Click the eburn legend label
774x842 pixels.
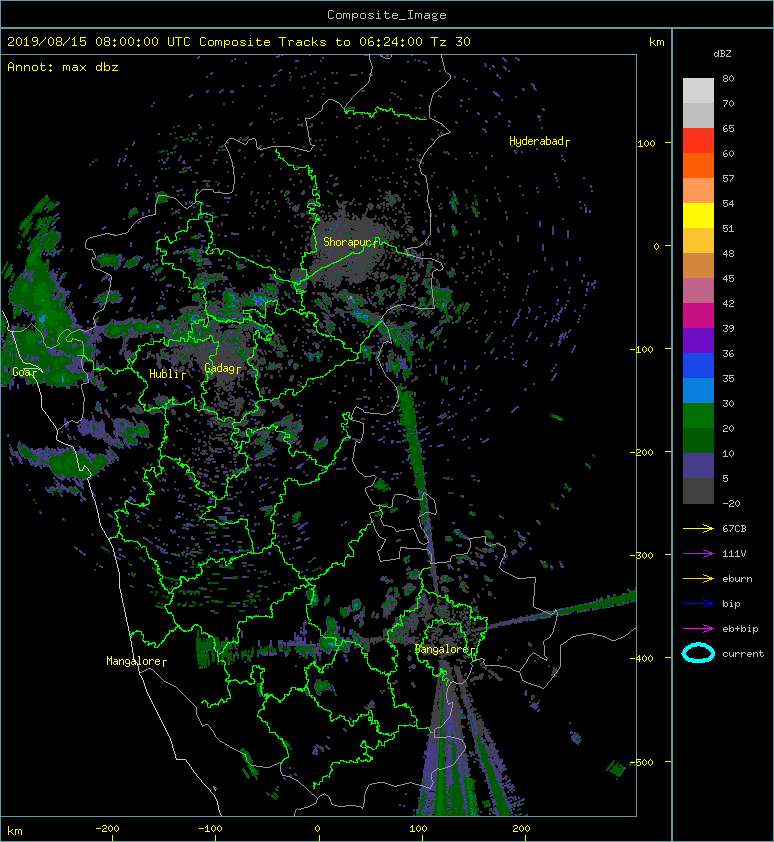pos(737,579)
